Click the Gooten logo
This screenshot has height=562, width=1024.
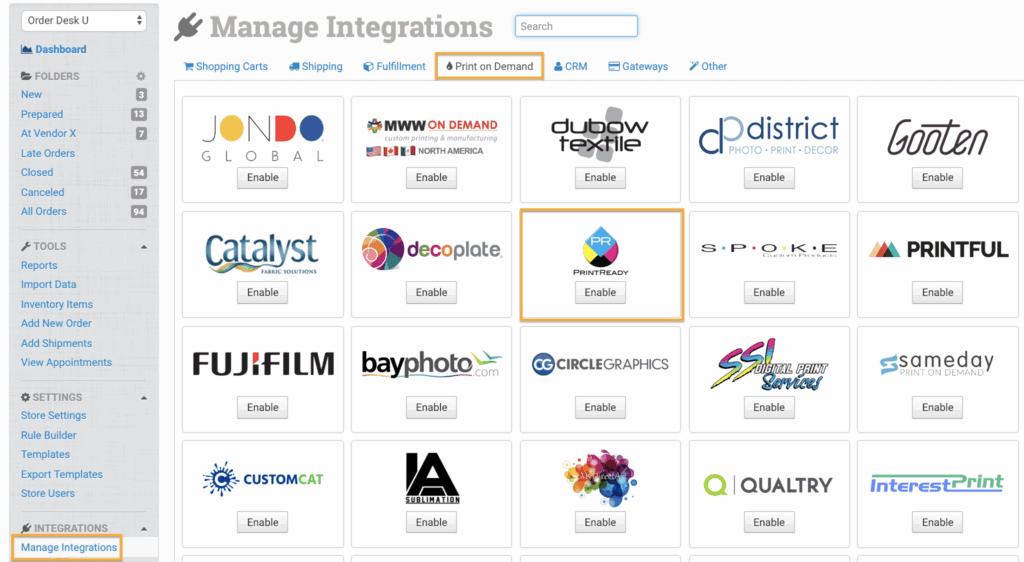(937, 138)
